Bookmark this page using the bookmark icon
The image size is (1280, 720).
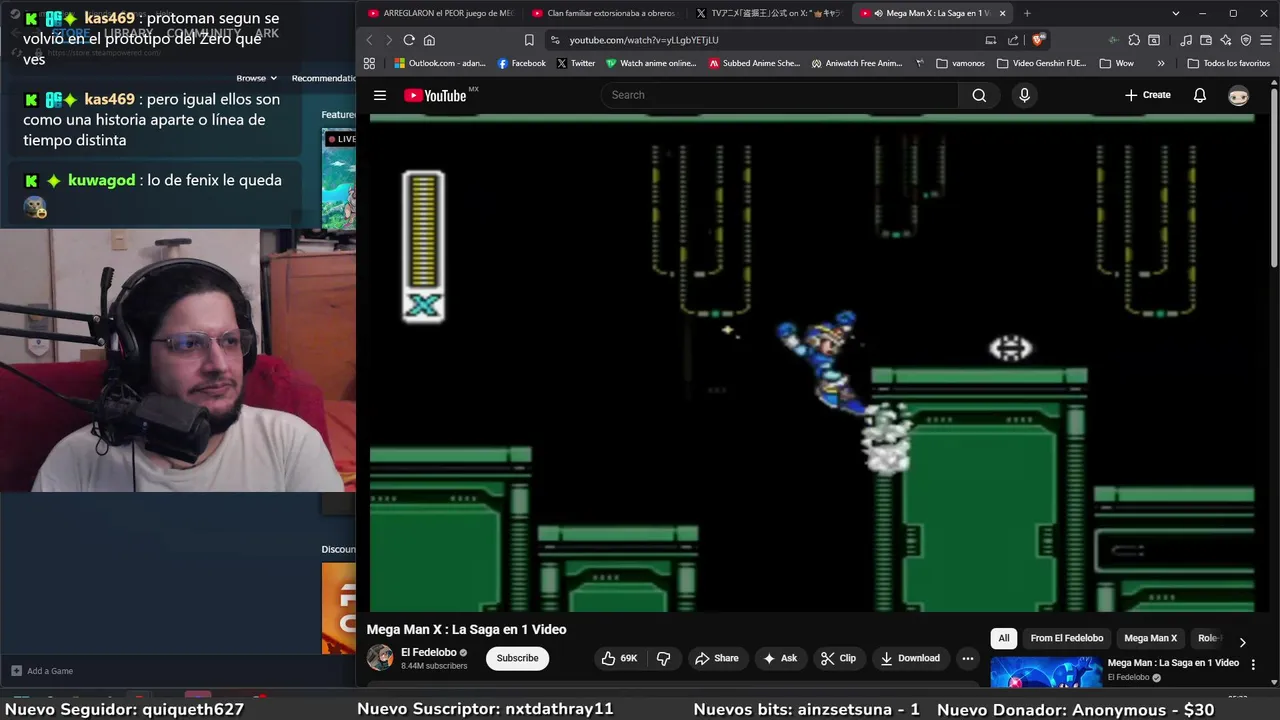(x=529, y=40)
